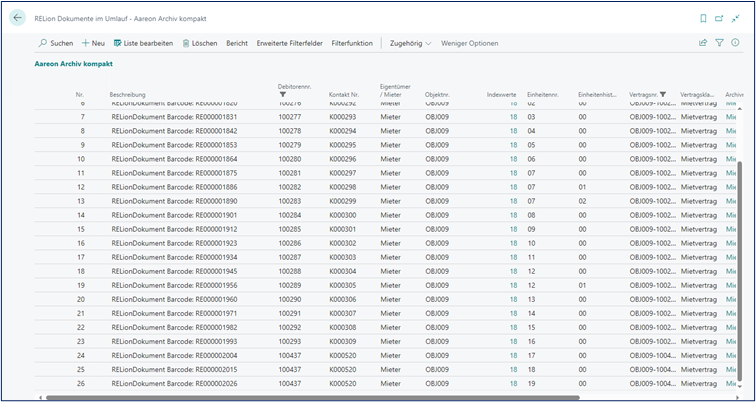
Task: Expand the Zugehörig dropdown menu
Action: (x=410, y=43)
